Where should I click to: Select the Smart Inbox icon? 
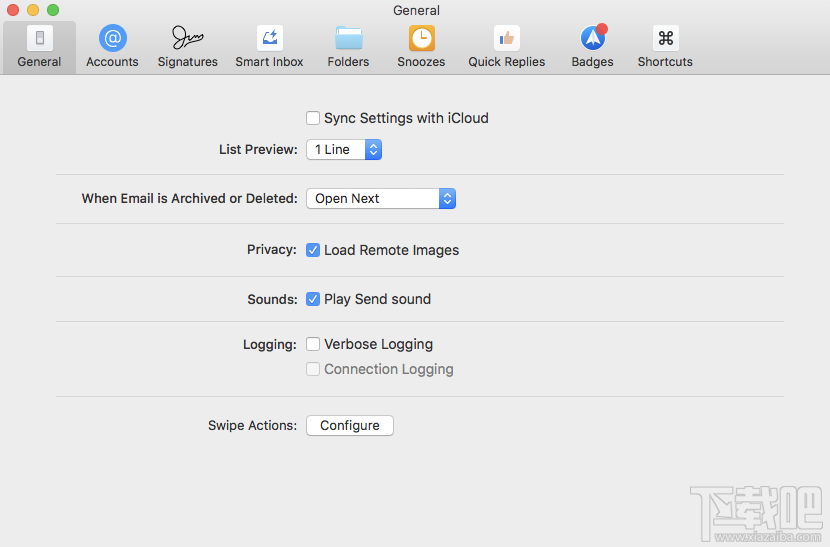pyautogui.click(x=269, y=38)
